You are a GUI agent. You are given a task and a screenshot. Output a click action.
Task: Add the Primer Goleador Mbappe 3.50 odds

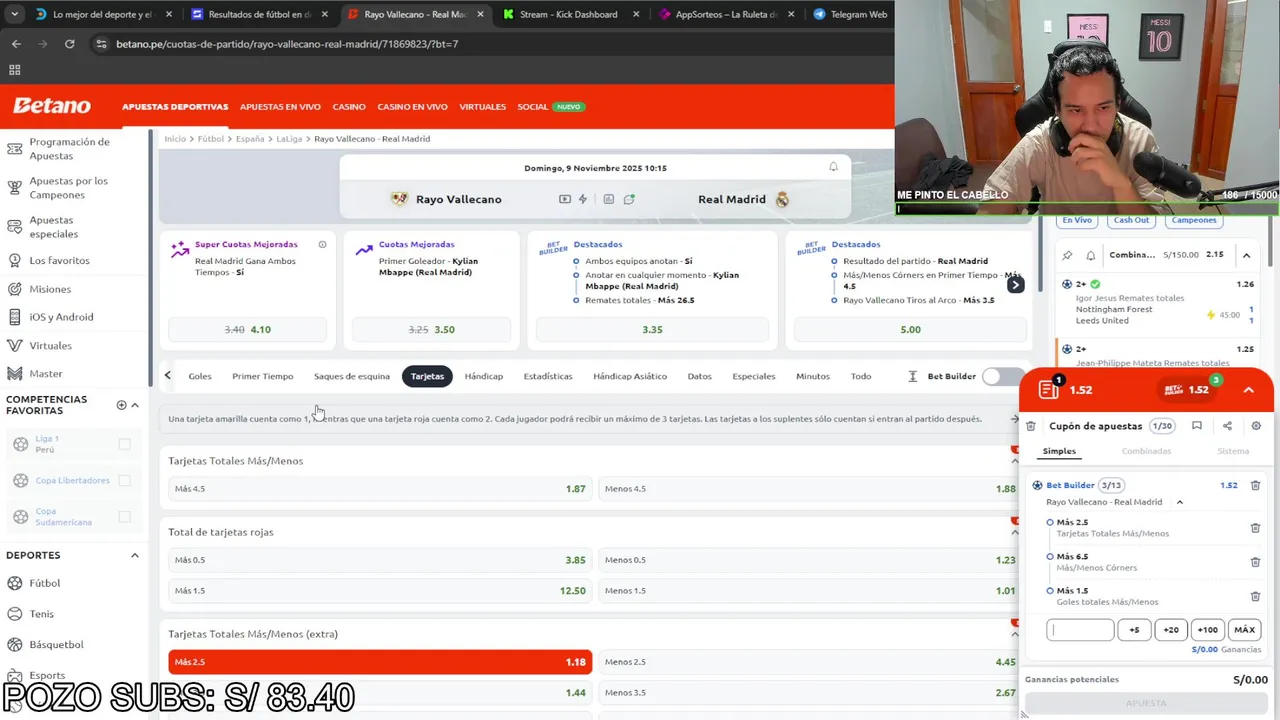pos(431,329)
